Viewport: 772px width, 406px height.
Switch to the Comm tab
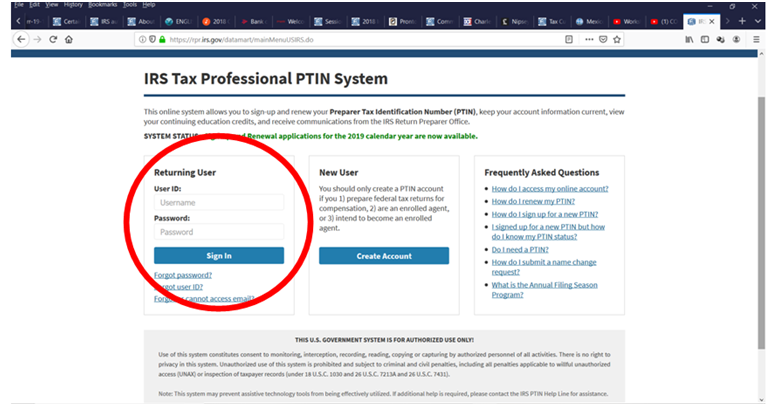coord(440,22)
